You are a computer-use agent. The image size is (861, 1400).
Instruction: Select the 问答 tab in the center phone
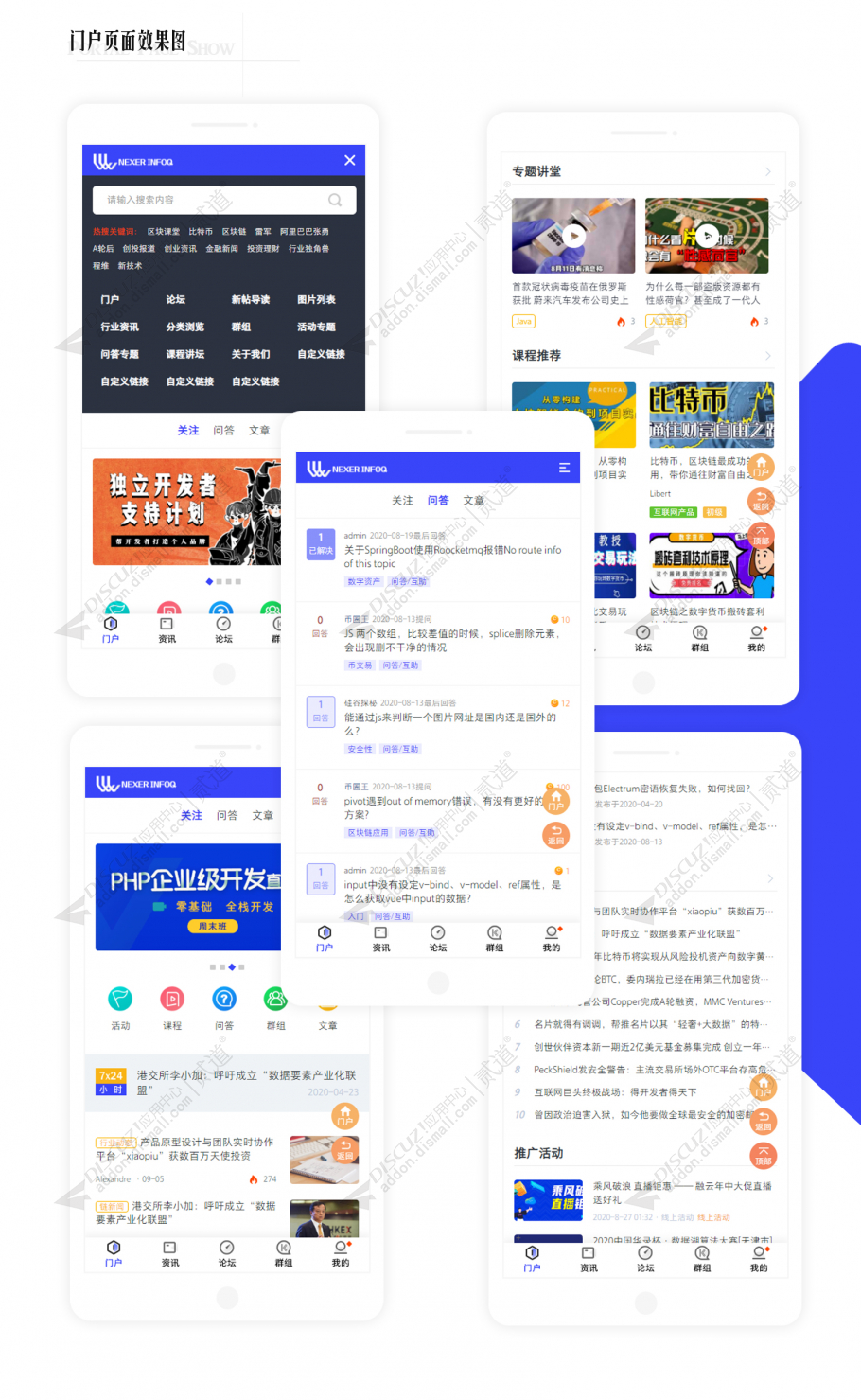438,500
